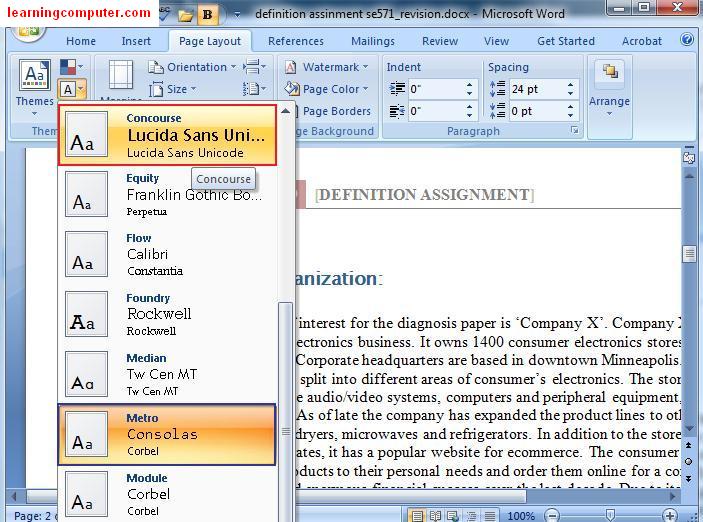Click the document vertical scrollbar thumb
The width and height of the screenshot is (703, 522).
tap(690, 254)
